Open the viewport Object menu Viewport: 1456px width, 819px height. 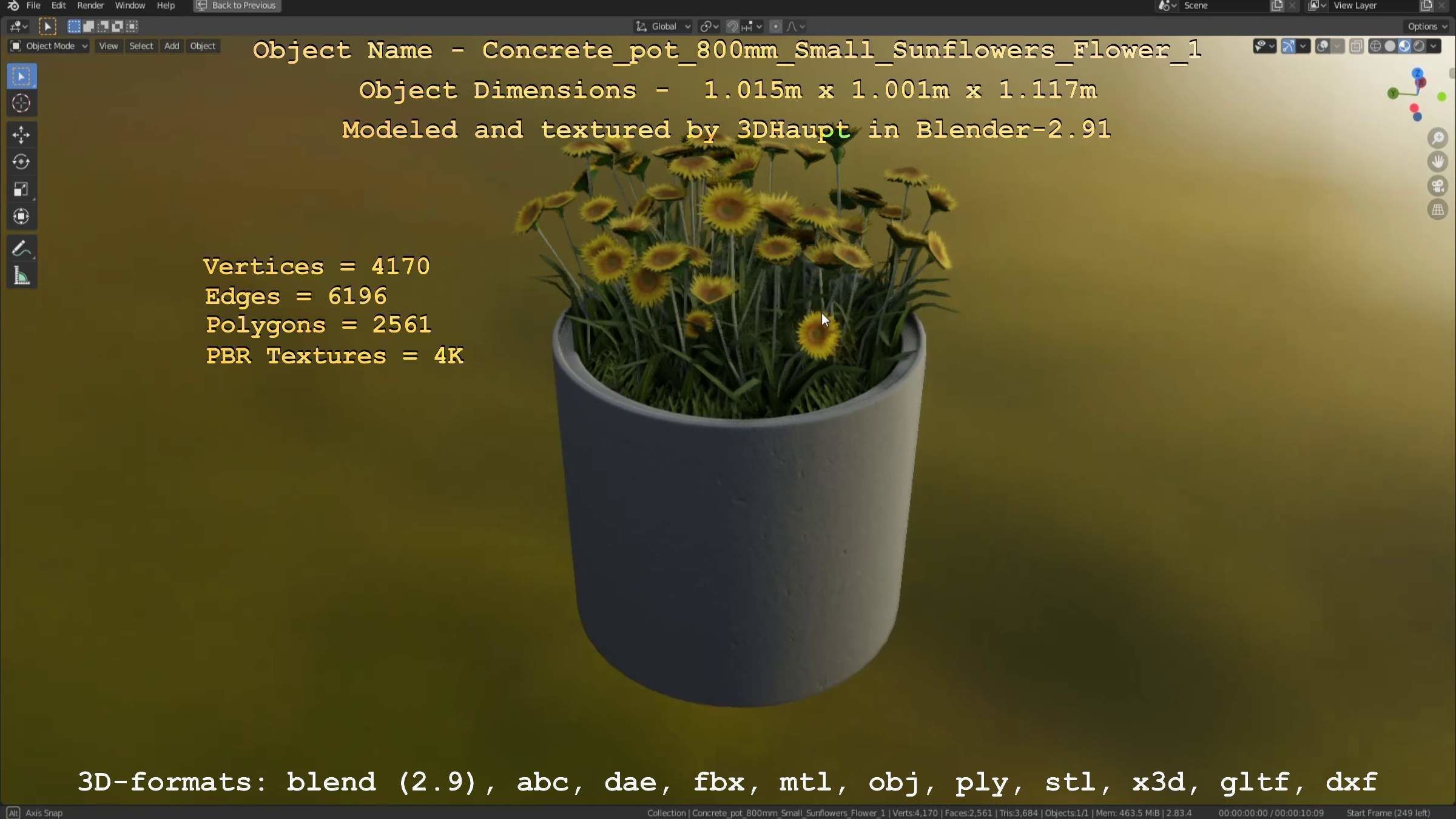pos(203,46)
